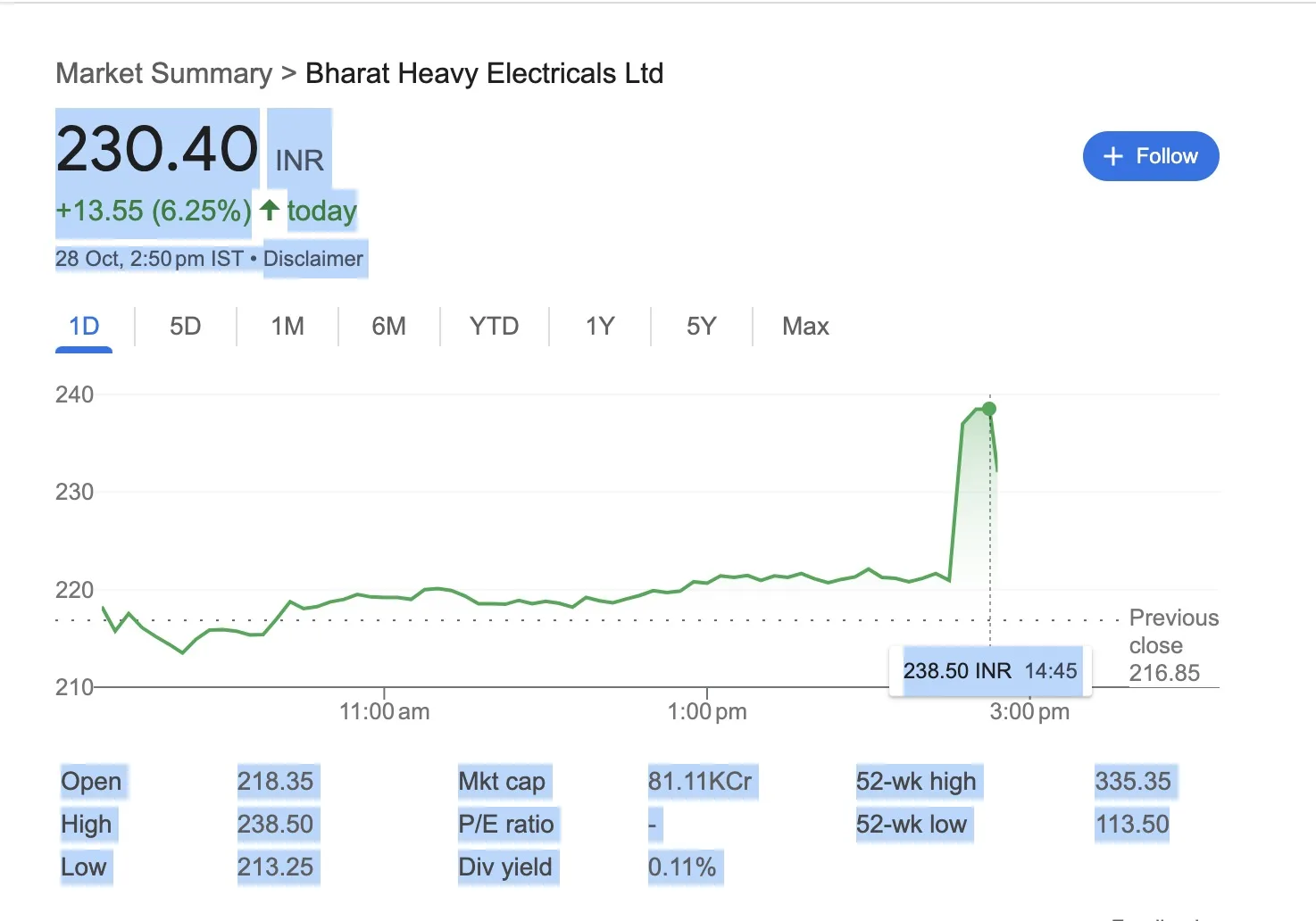This screenshot has height=921, width=1316.
Task: Select the YTD chart range
Action: coord(493,326)
